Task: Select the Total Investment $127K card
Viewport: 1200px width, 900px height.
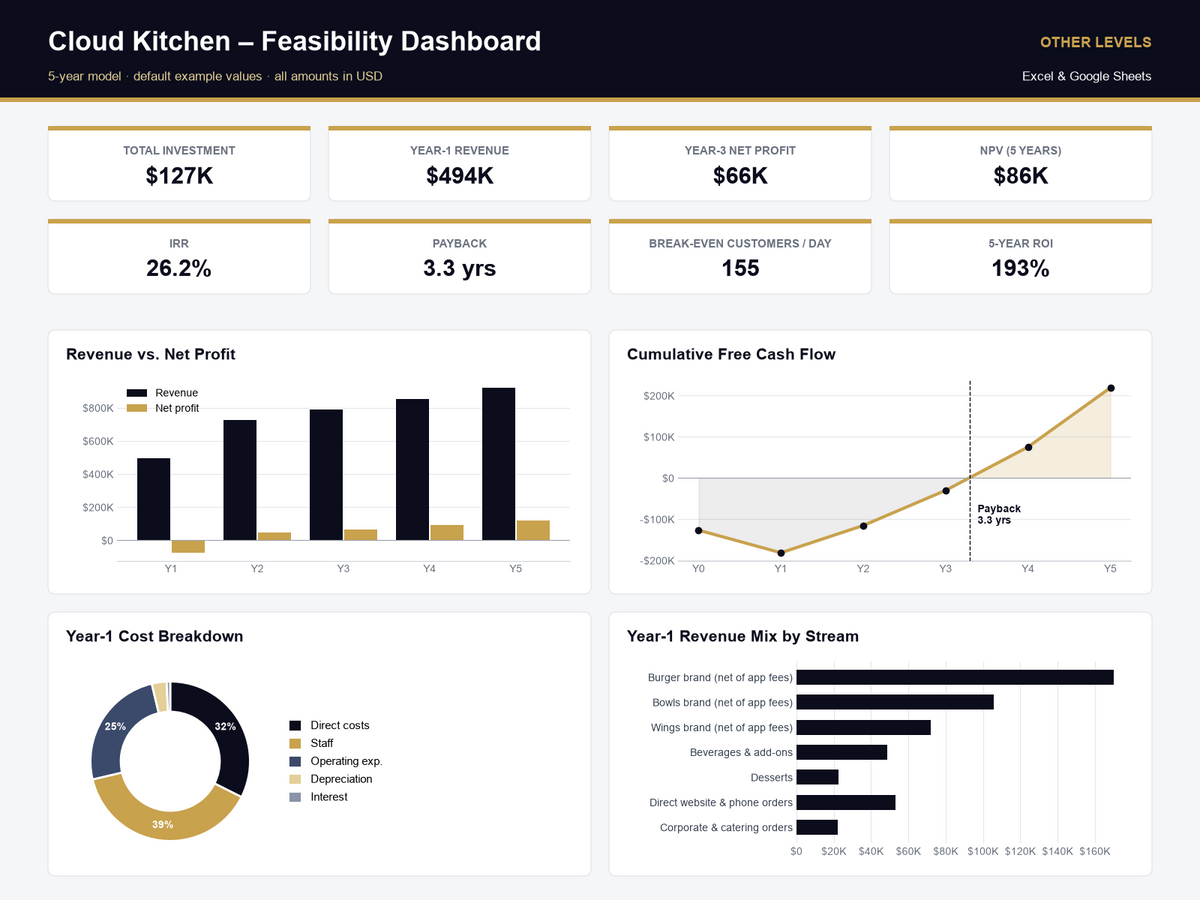Action: 179,164
